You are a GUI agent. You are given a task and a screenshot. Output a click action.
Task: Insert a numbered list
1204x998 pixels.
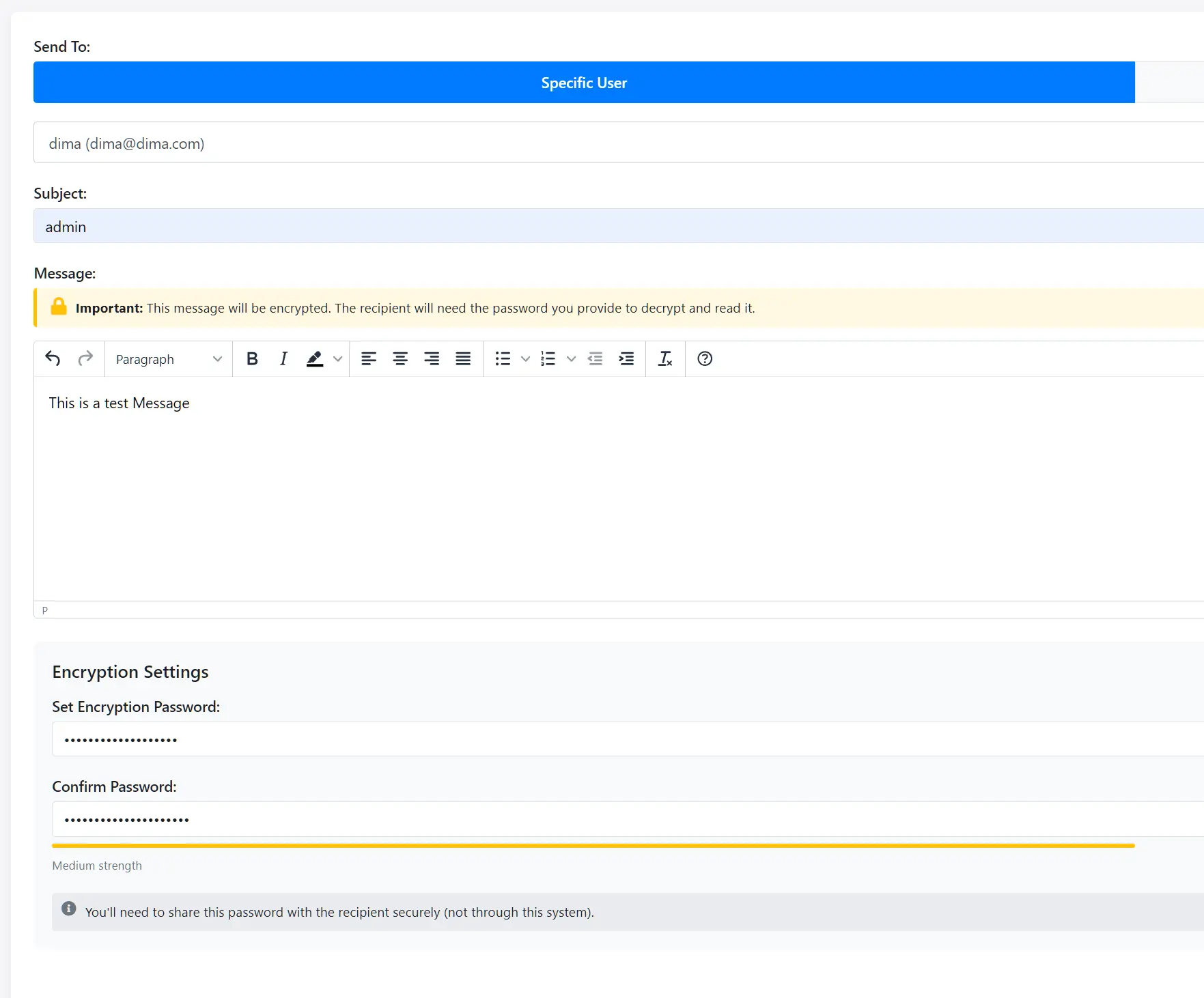548,358
